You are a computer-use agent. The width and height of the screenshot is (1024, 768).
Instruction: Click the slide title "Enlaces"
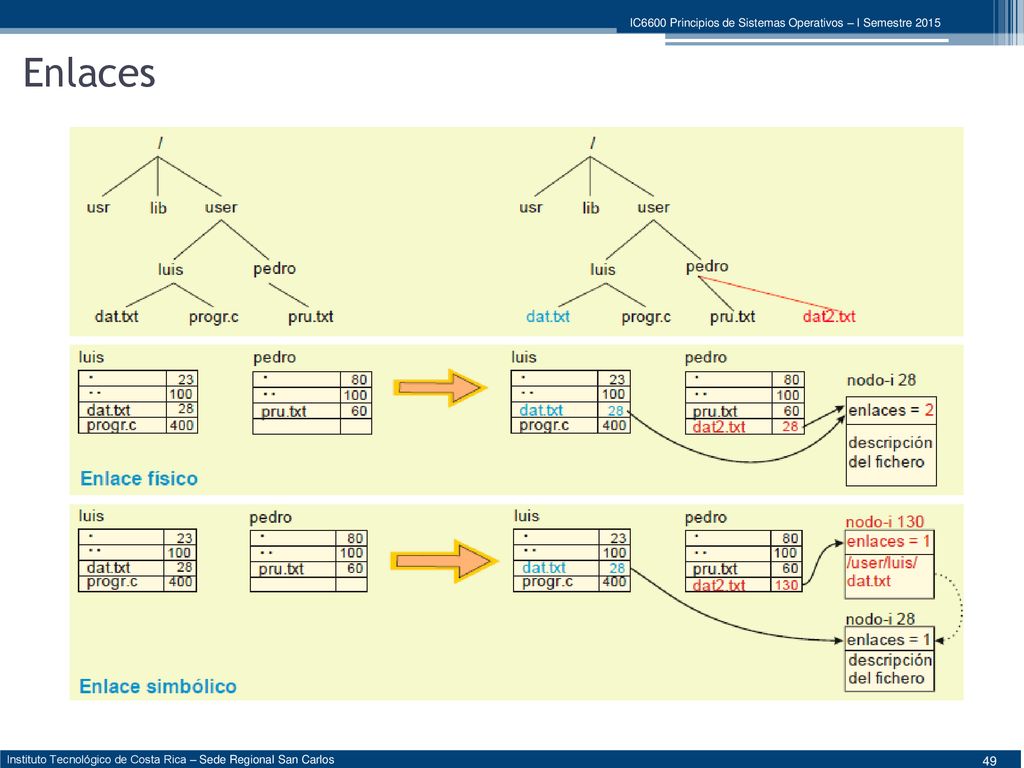(x=89, y=72)
